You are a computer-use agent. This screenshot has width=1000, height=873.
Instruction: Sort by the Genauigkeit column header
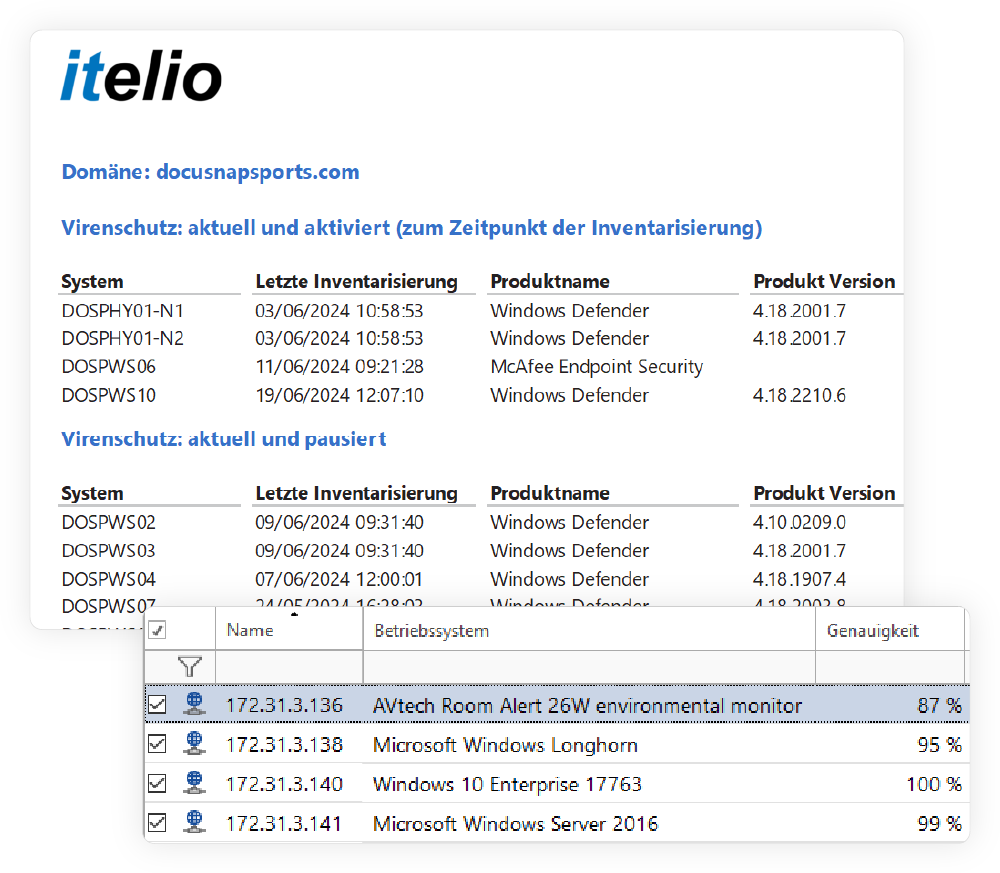click(890, 629)
